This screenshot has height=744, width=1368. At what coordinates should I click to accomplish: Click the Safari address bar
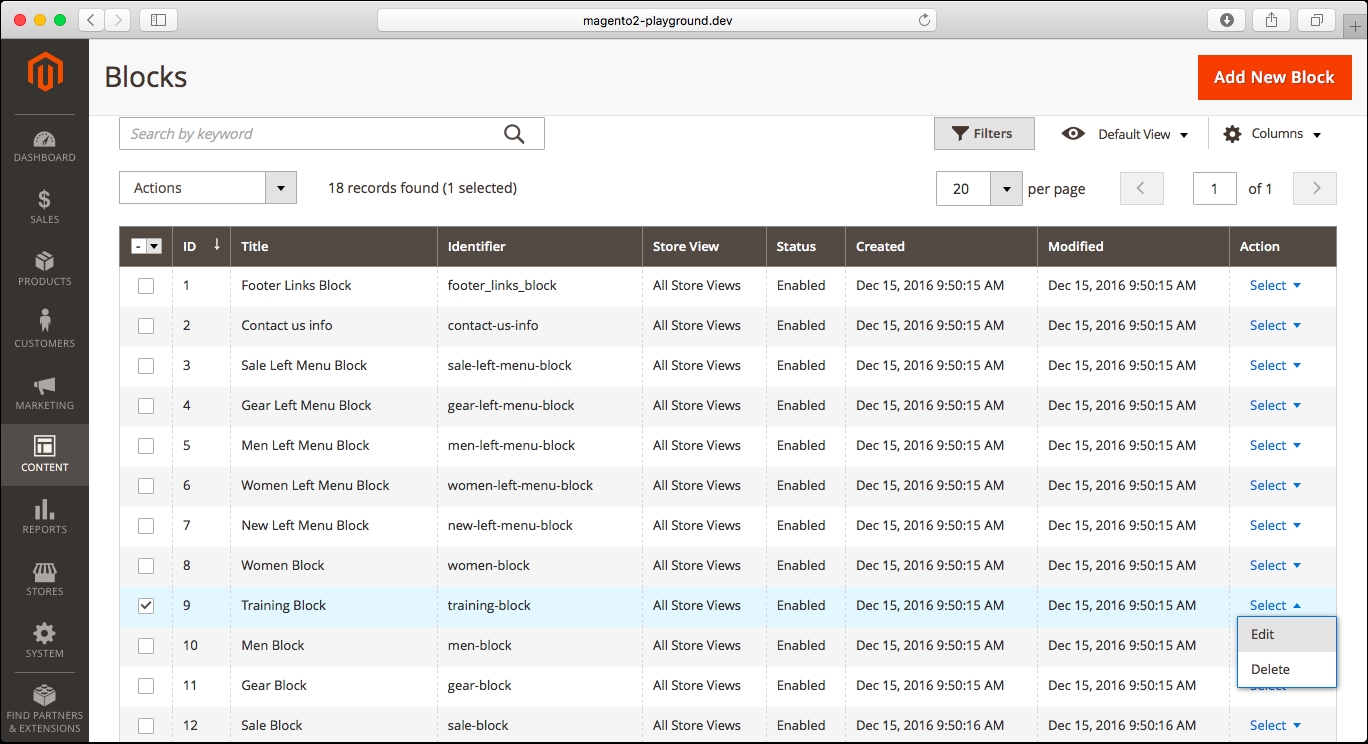point(657,20)
